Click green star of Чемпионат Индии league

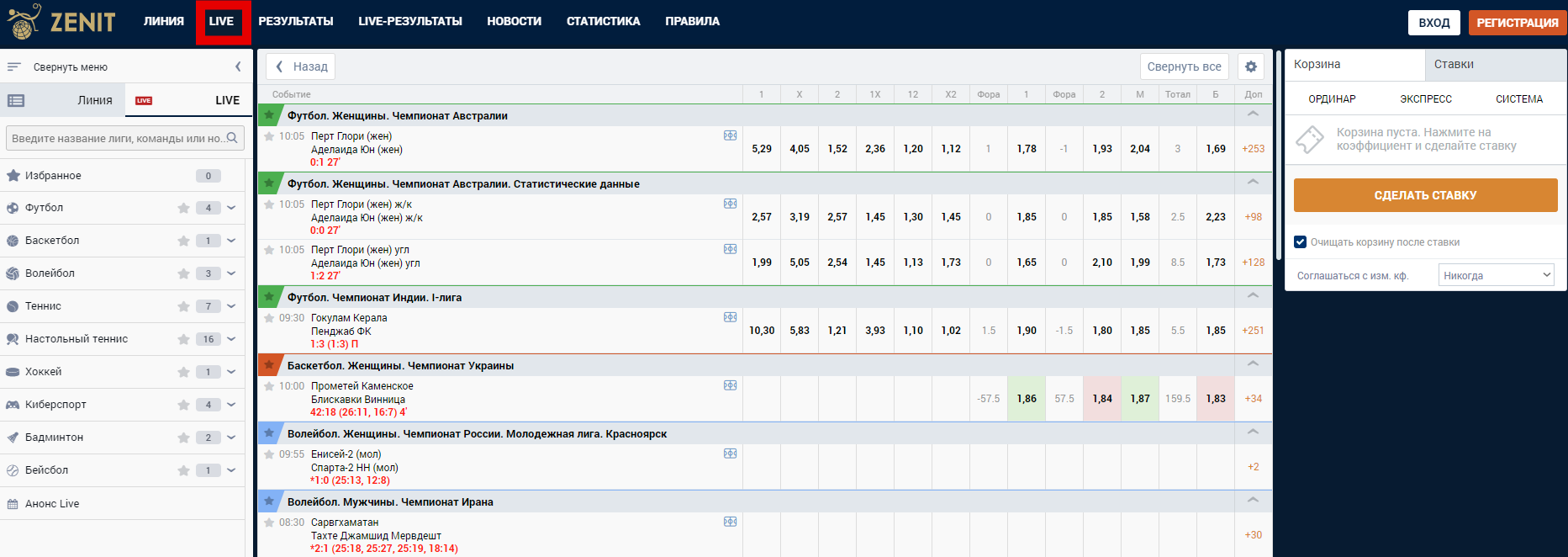pyautogui.click(x=269, y=297)
